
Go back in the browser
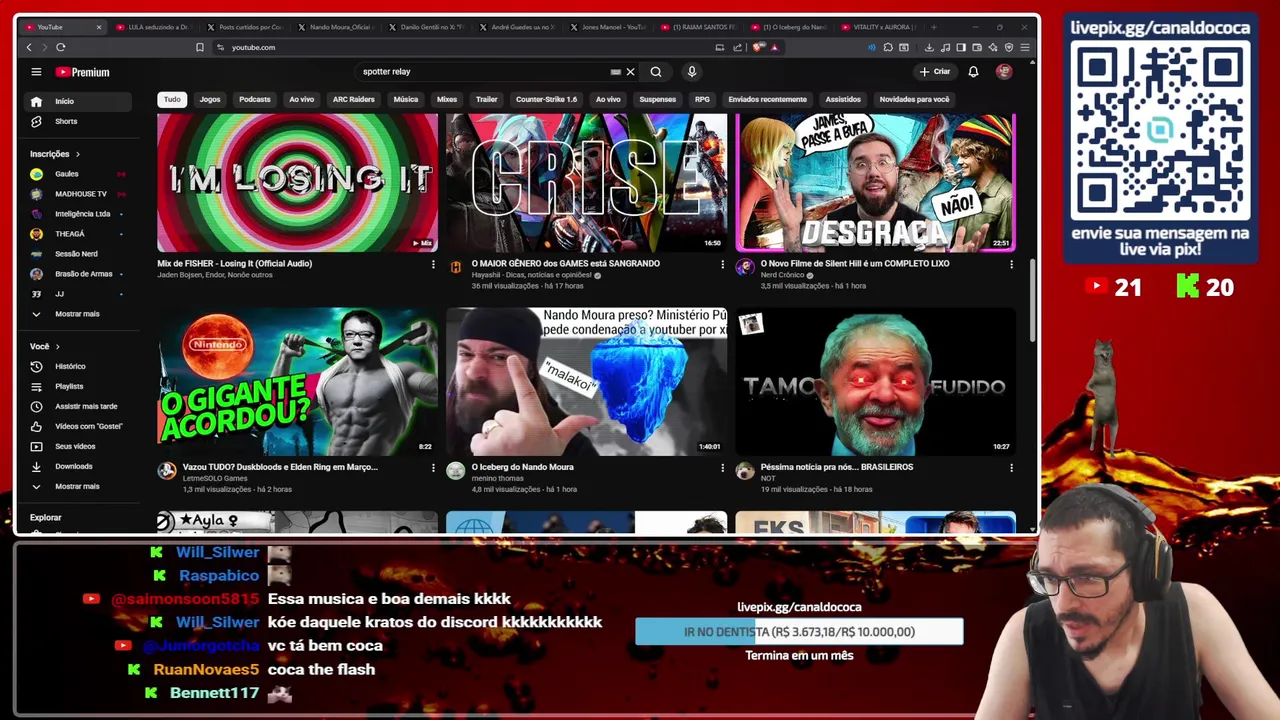[x=29, y=47]
